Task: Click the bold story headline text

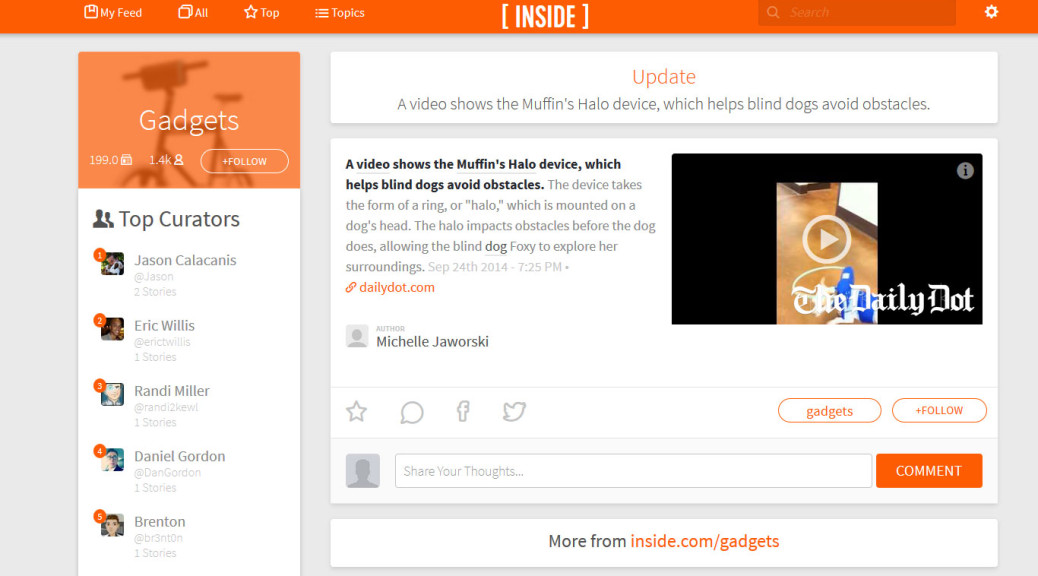Action: coord(483,174)
